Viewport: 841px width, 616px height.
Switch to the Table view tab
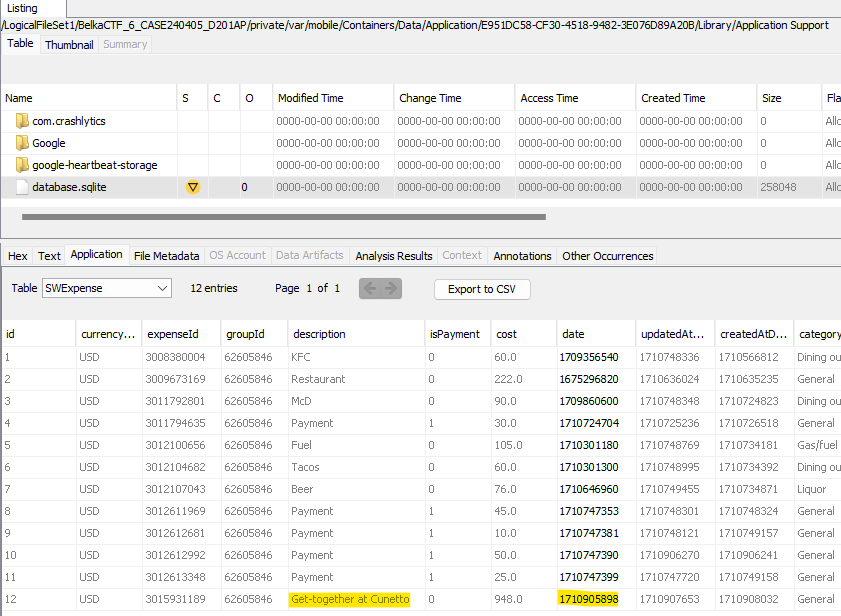pos(20,43)
